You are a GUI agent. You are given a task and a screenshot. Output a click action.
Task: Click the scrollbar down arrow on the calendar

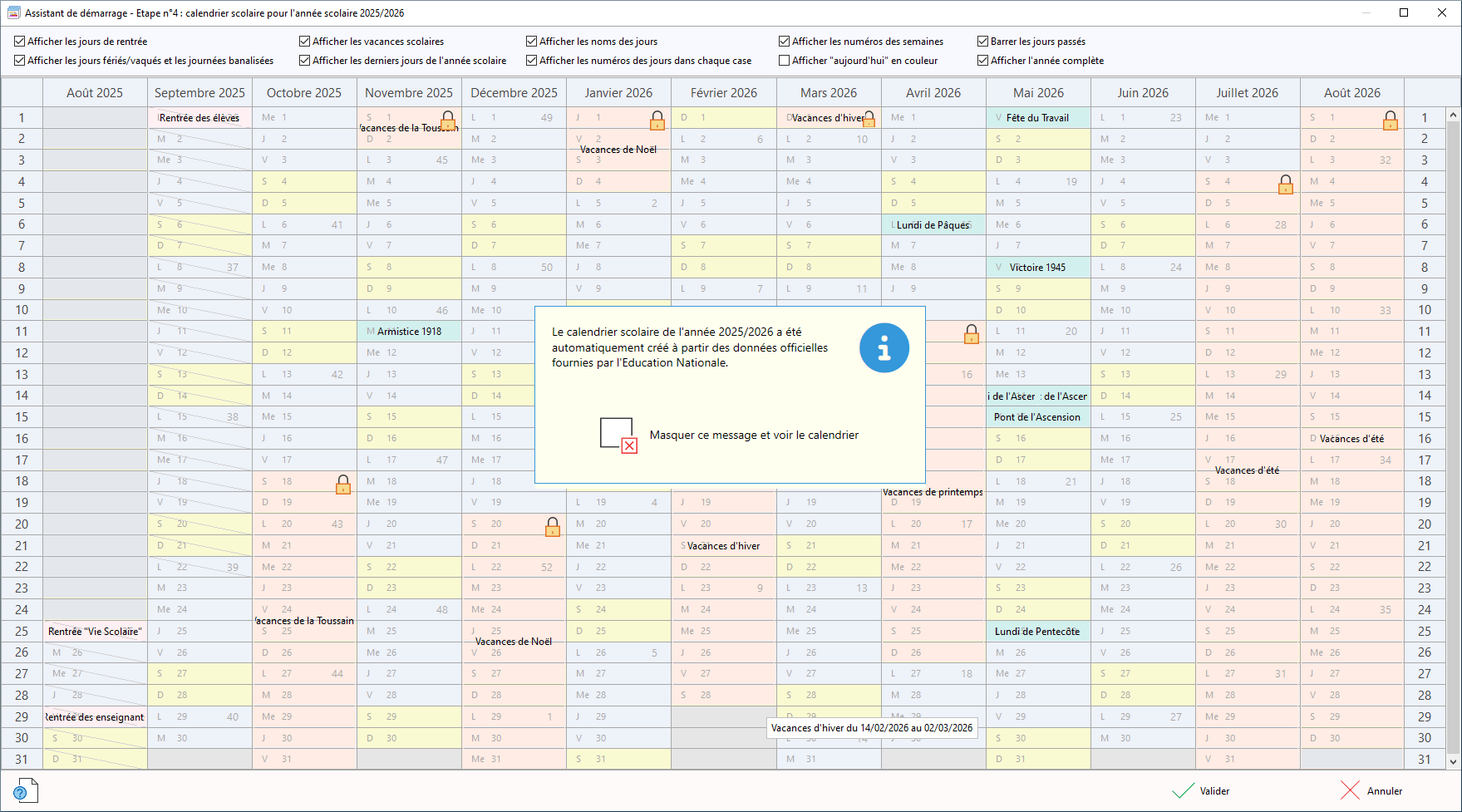(1453, 760)
